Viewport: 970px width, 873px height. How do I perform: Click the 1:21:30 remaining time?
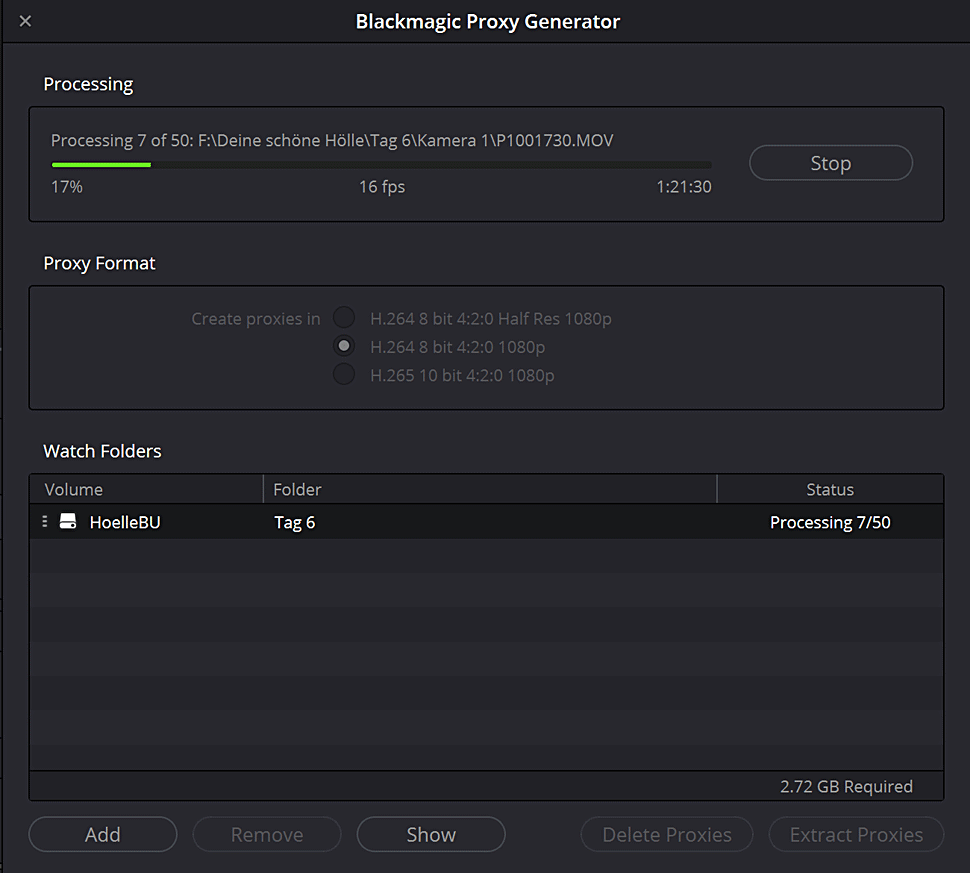pos(684,187)
